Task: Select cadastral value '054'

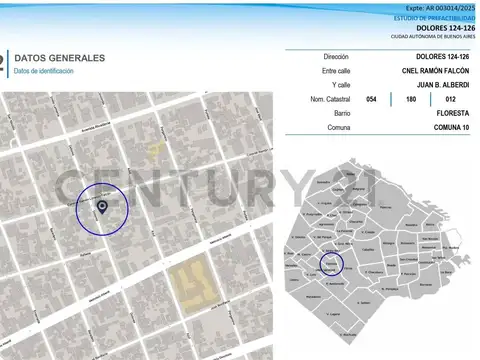Action: (371, 99)
